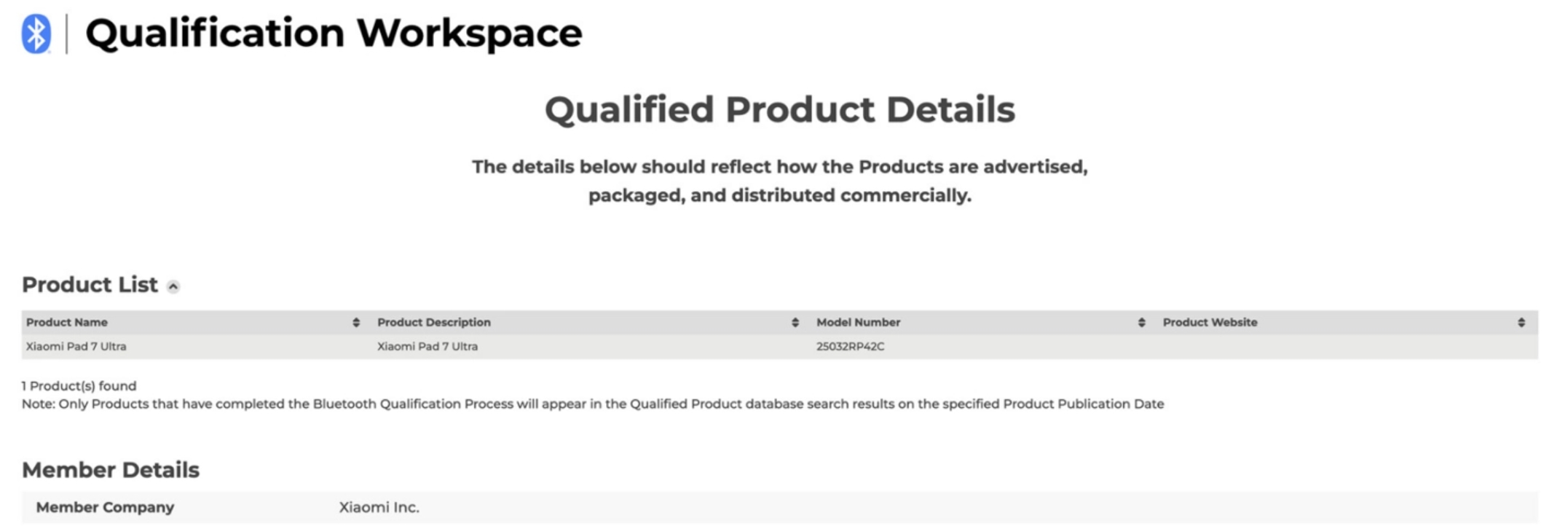Click the Bluetooth logo icon
The width and height of the screenshot is (1568, 529).
[36, 34]
